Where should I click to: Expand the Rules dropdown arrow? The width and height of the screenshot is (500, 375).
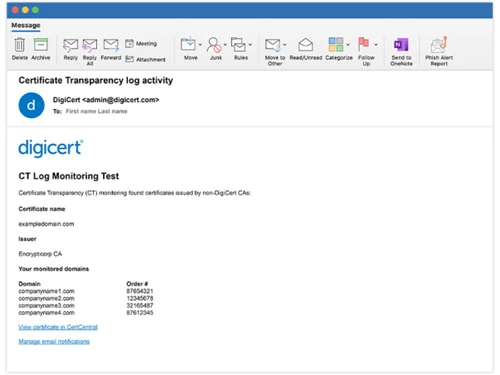click(x=250, y=45)
